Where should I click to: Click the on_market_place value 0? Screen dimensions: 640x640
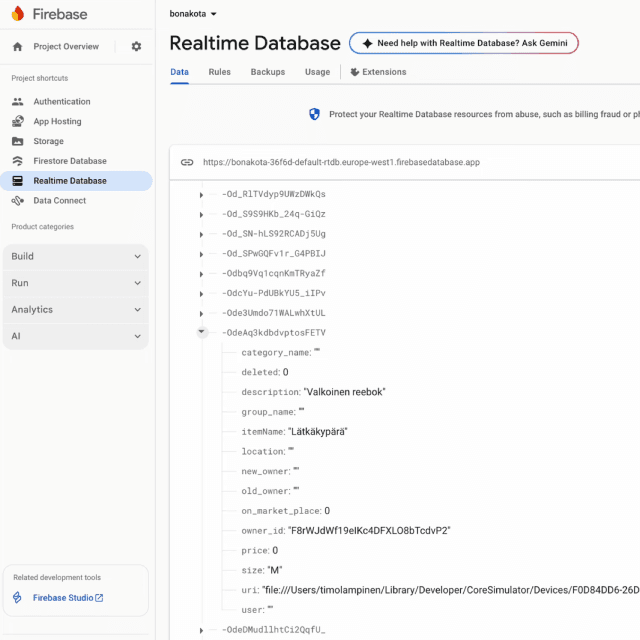tap(327, 511)
